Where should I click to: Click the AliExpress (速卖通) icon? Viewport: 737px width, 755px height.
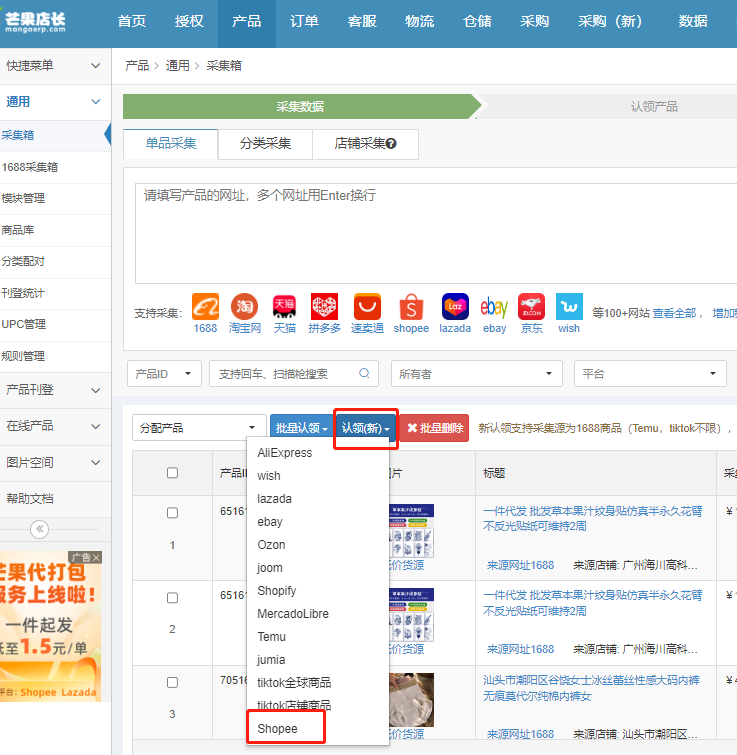point(367,307)
